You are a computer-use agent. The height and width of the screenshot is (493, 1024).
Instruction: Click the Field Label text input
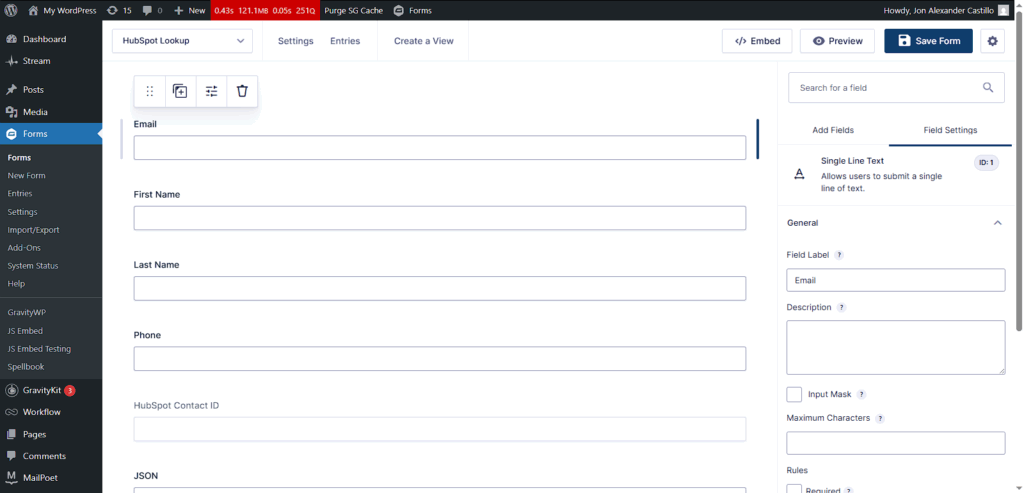[x=895, y=280]
